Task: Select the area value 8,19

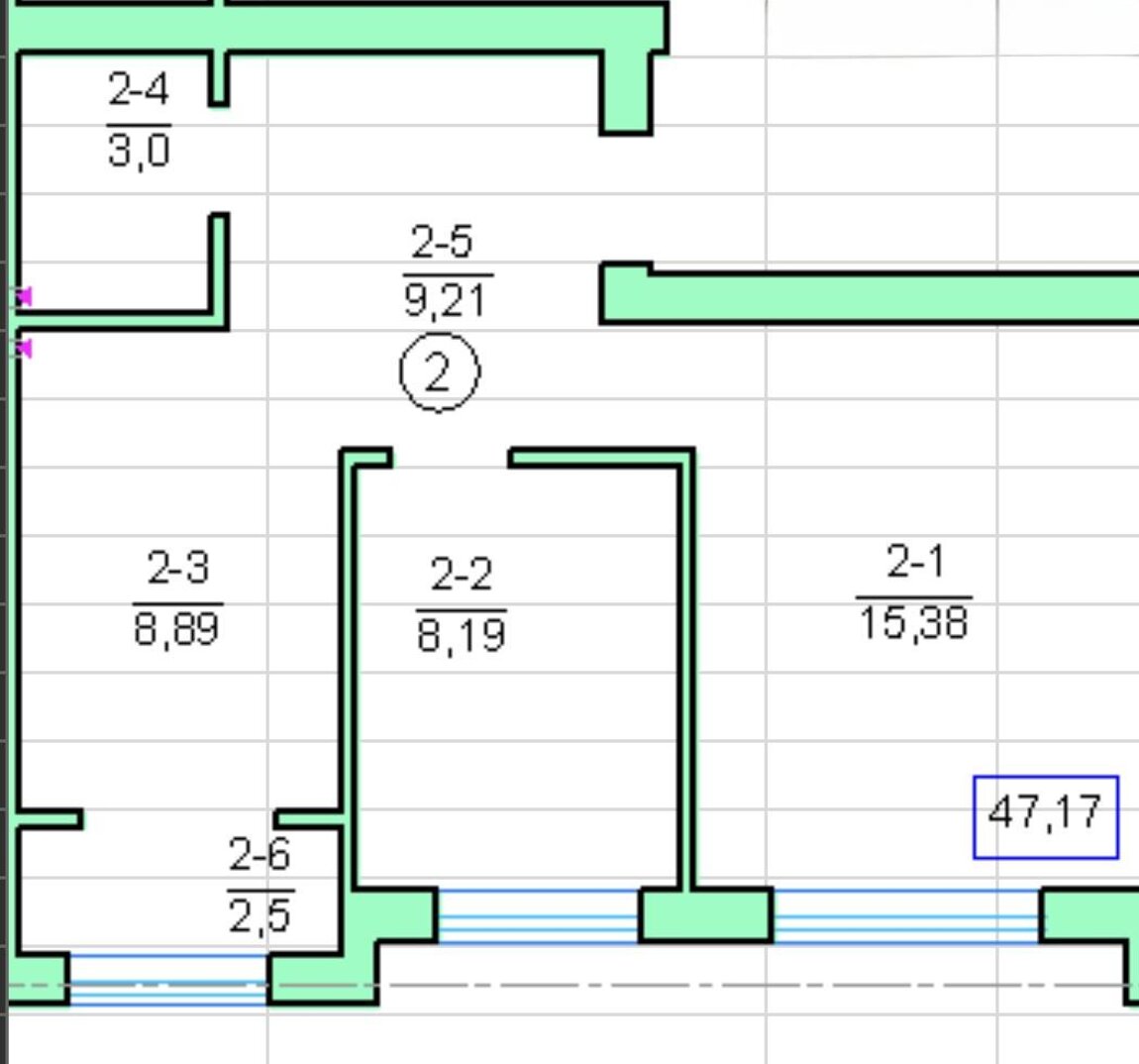Action: pyautogui.click(x=461, y=634)
